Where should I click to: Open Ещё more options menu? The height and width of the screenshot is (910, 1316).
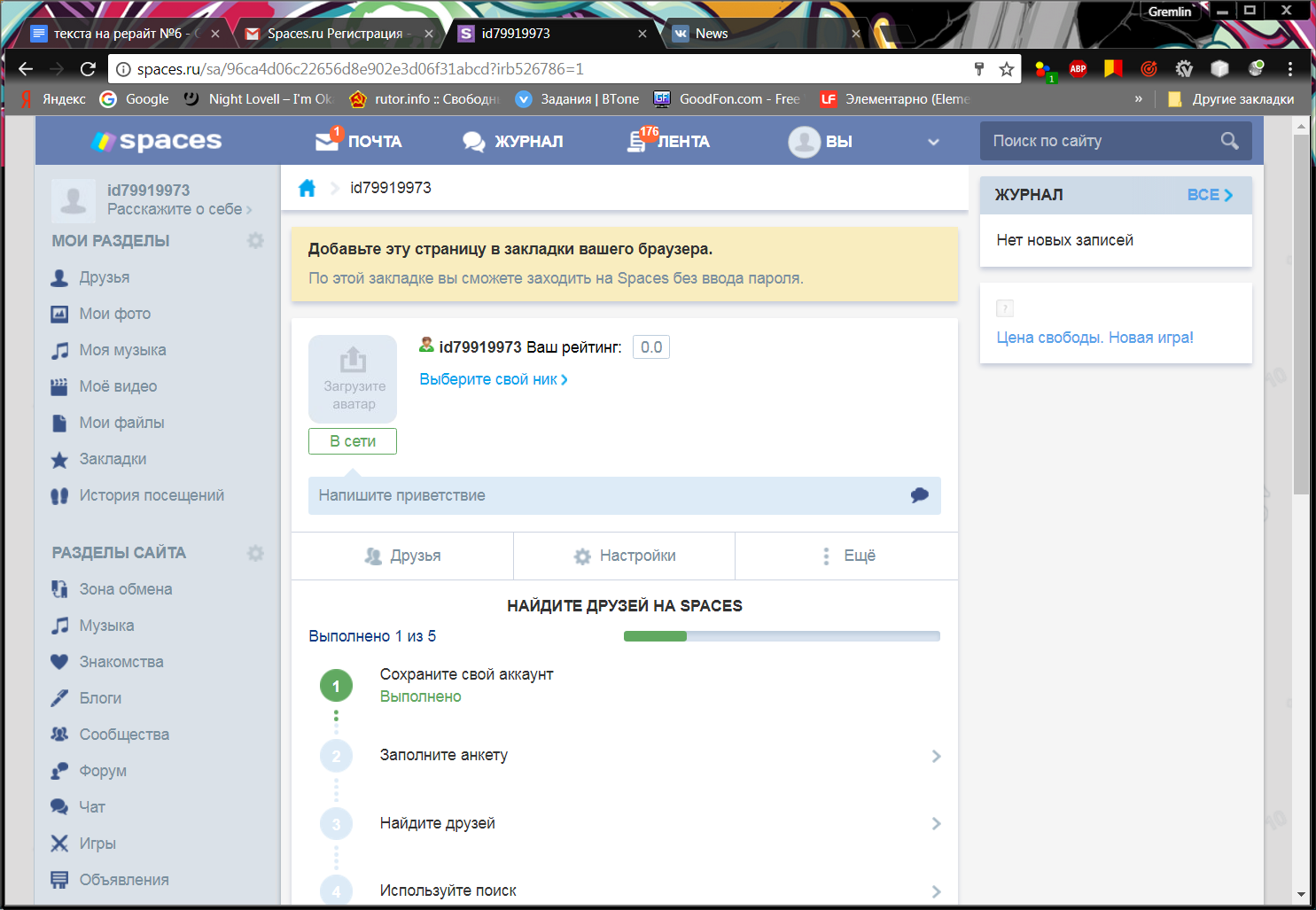tap(847, 556)
